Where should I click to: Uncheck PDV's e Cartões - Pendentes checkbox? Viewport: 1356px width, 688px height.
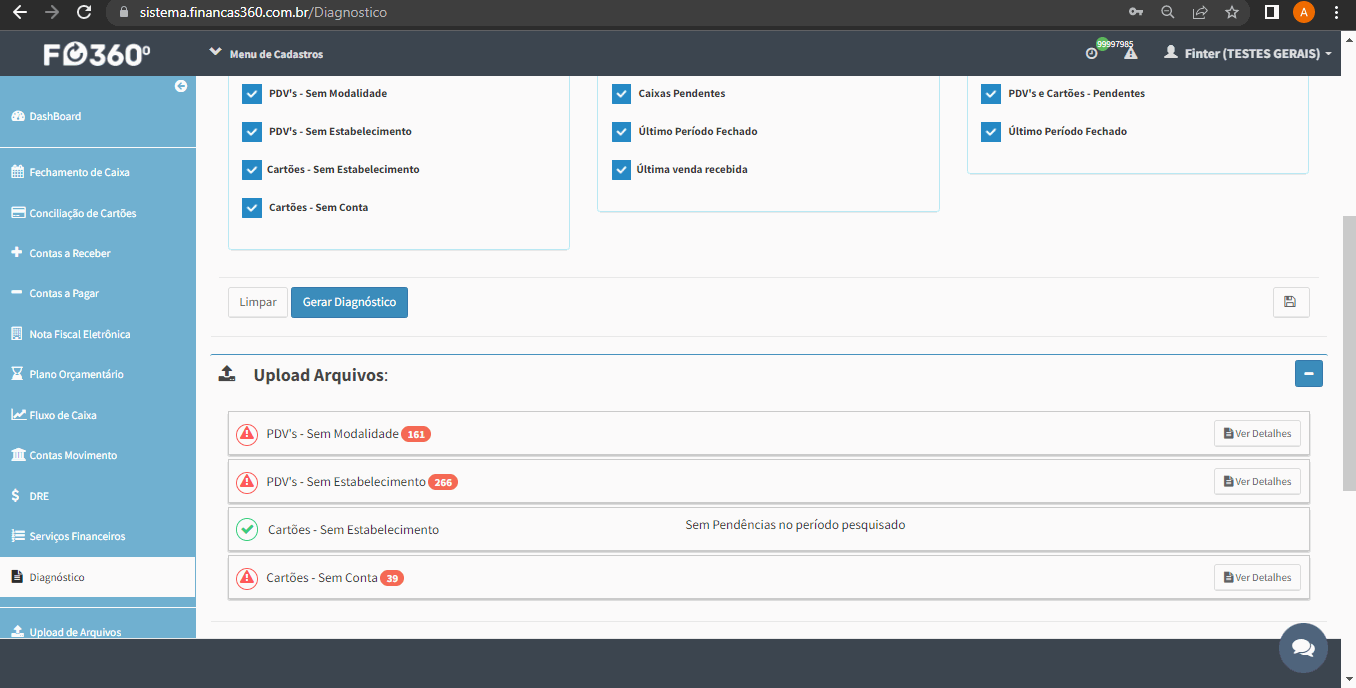point(991,94)
